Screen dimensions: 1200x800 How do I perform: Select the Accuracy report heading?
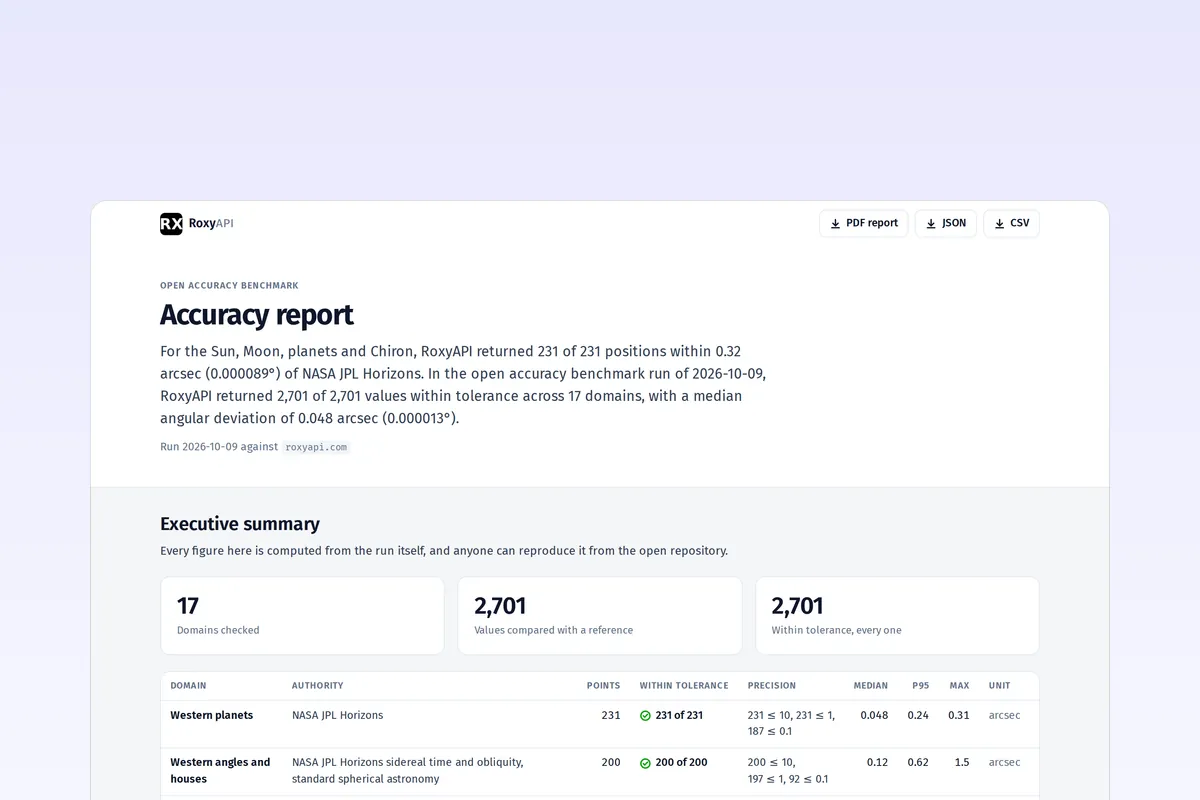[257, 315]
